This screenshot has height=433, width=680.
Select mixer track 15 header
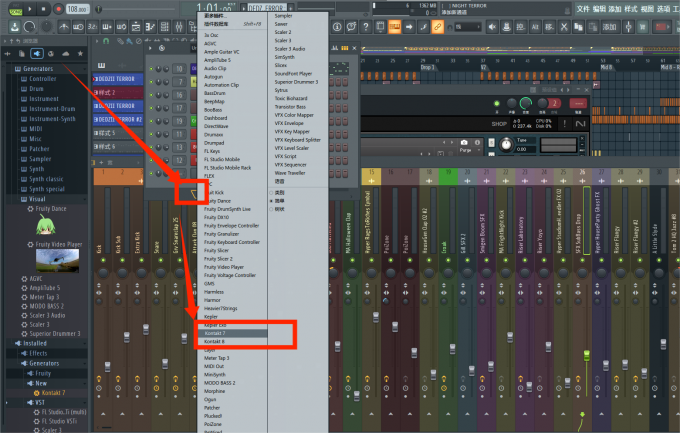point(371,176)
